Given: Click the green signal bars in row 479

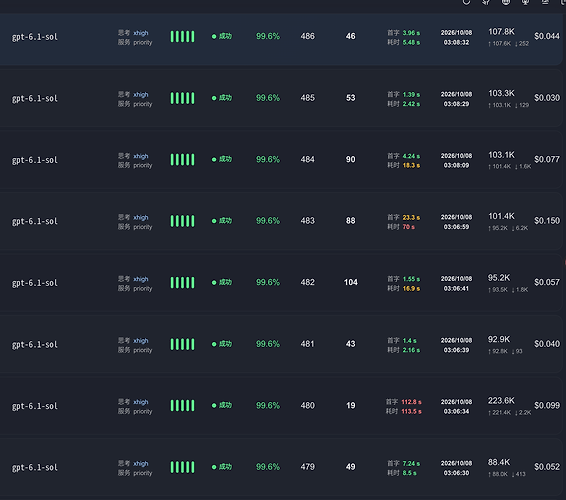Looking at the screenshot, I should click(182, 467).
